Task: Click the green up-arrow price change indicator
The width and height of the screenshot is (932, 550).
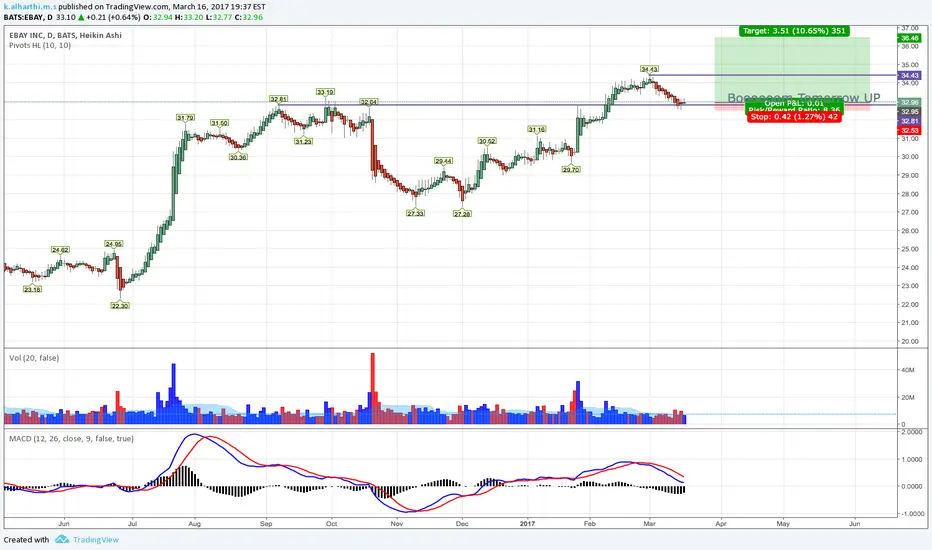Action: coord(81,17)
